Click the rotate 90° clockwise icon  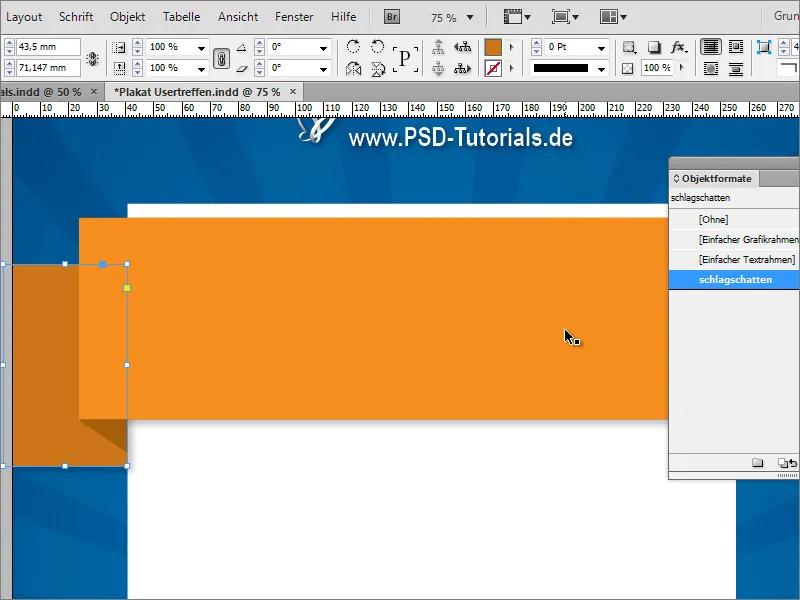point(353,47)
